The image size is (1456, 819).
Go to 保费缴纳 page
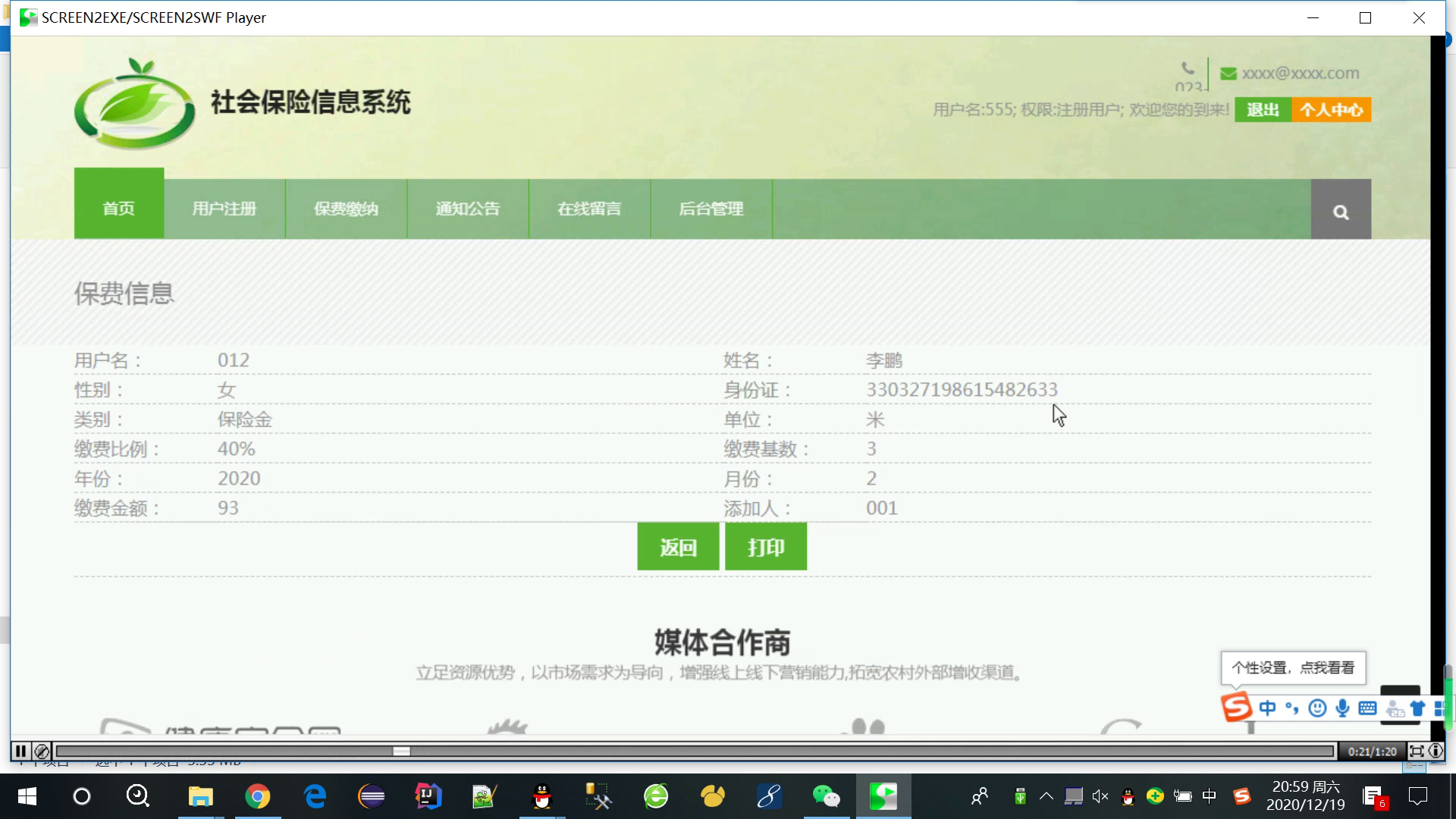click(346, 209)
